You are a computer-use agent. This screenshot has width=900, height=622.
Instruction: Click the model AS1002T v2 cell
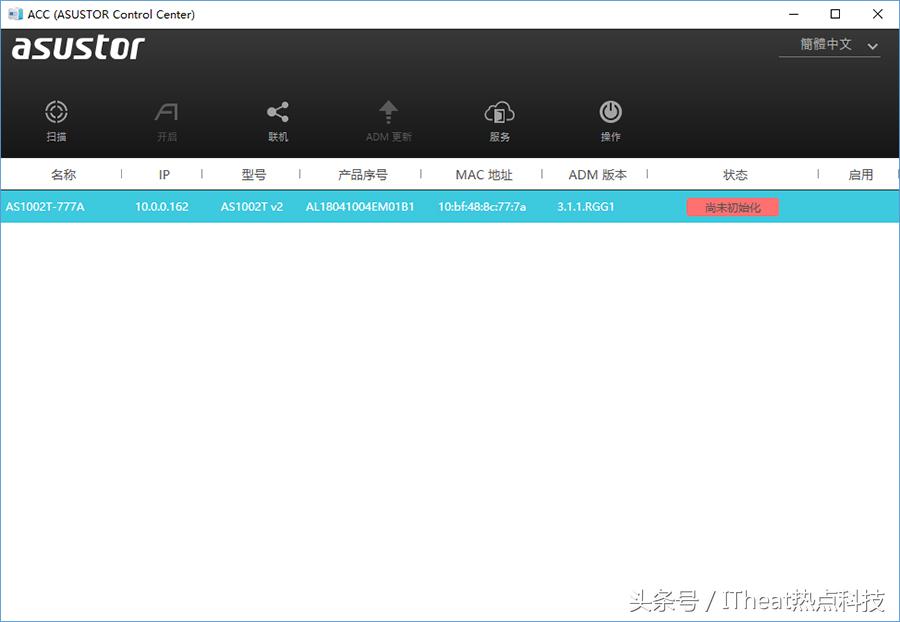tap(252, 207)
